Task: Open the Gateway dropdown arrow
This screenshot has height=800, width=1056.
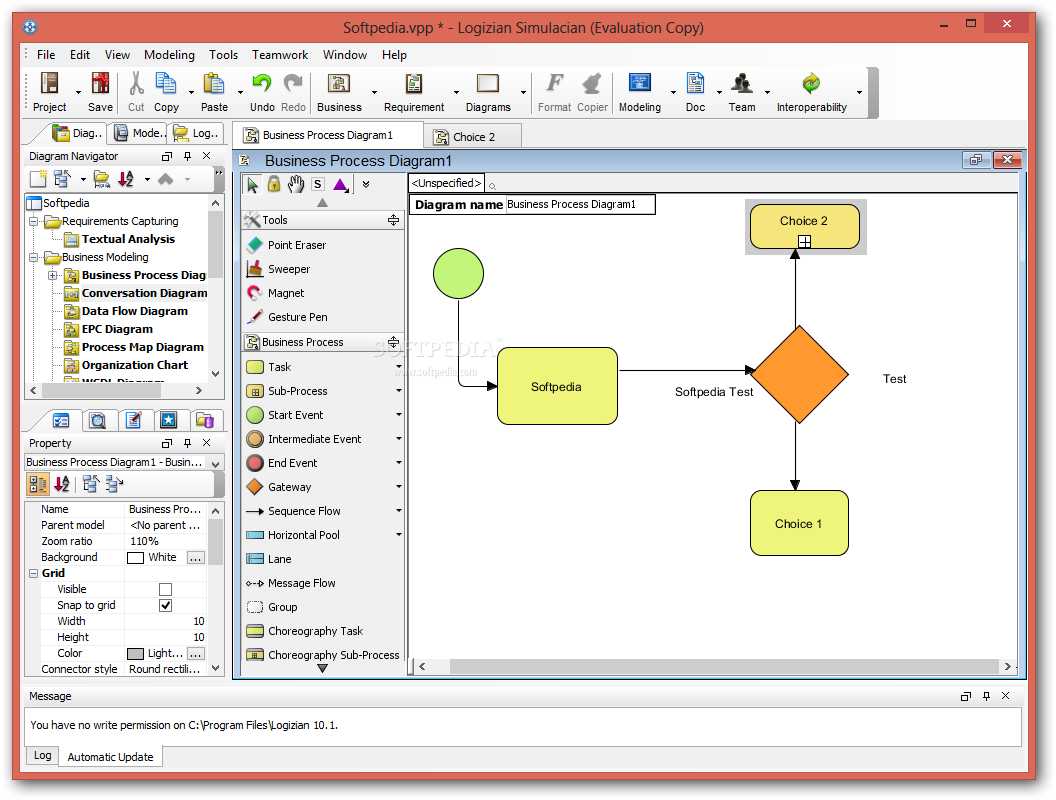Action: [398, 488]
